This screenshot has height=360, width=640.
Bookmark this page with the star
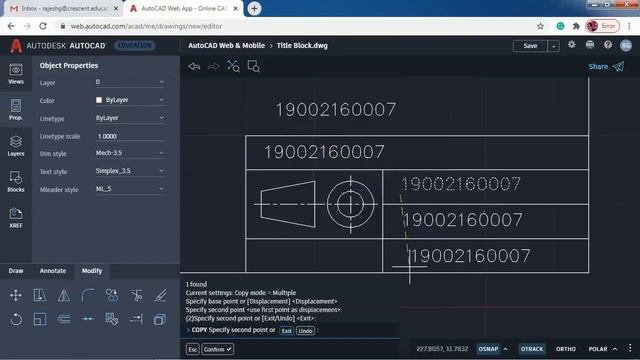pyautogui.click(x=540, y=26)
